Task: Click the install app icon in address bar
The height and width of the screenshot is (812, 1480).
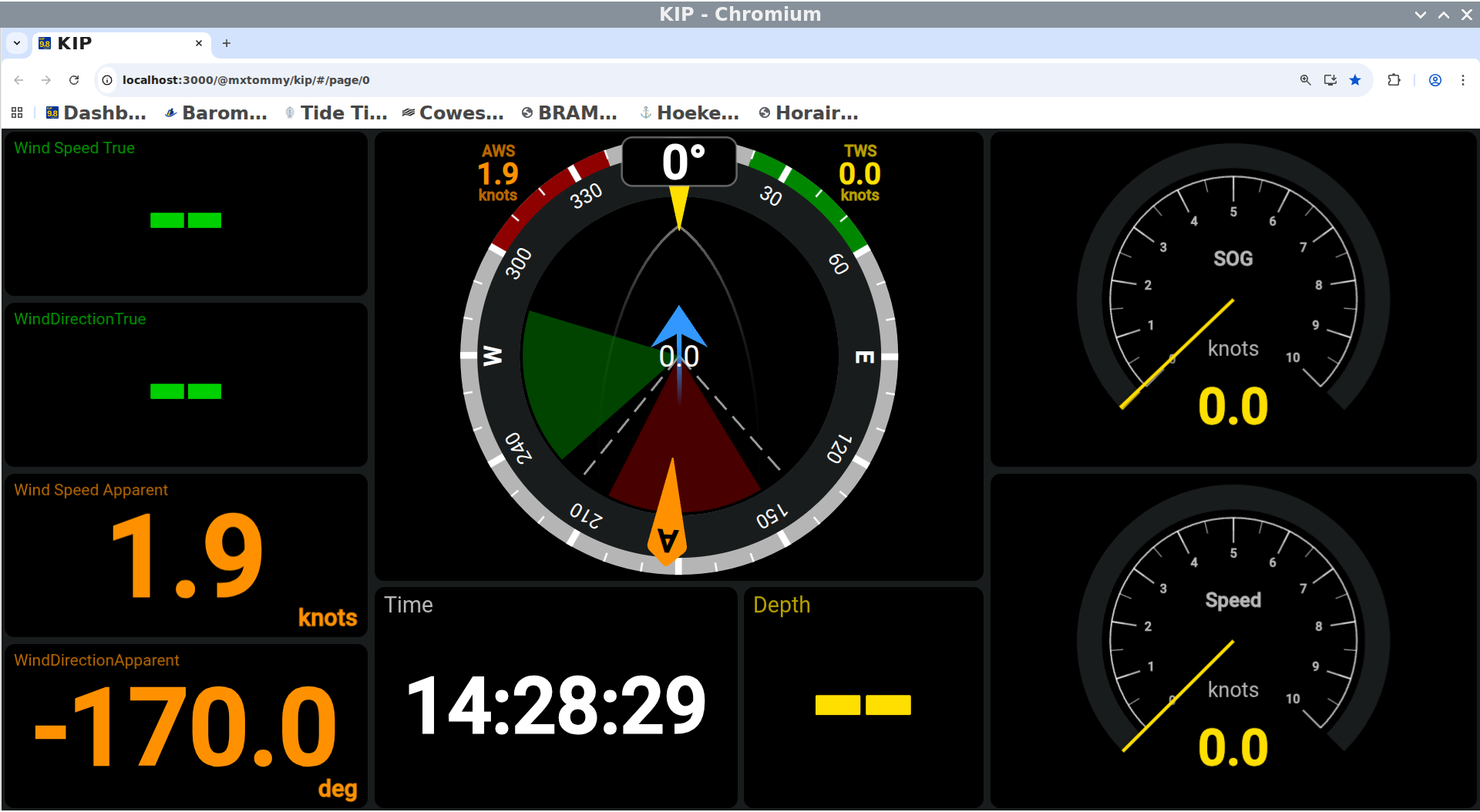Action: point(1330,80)
